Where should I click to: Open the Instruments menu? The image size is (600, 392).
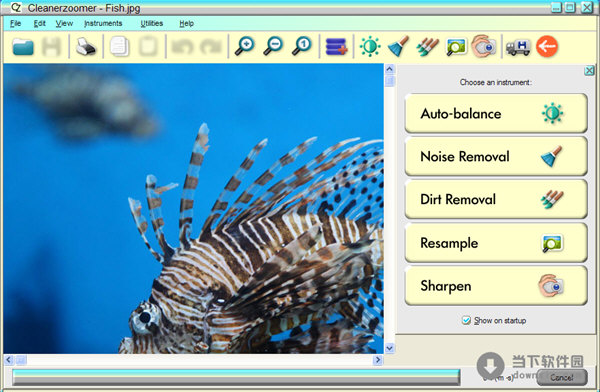(103, 23)
